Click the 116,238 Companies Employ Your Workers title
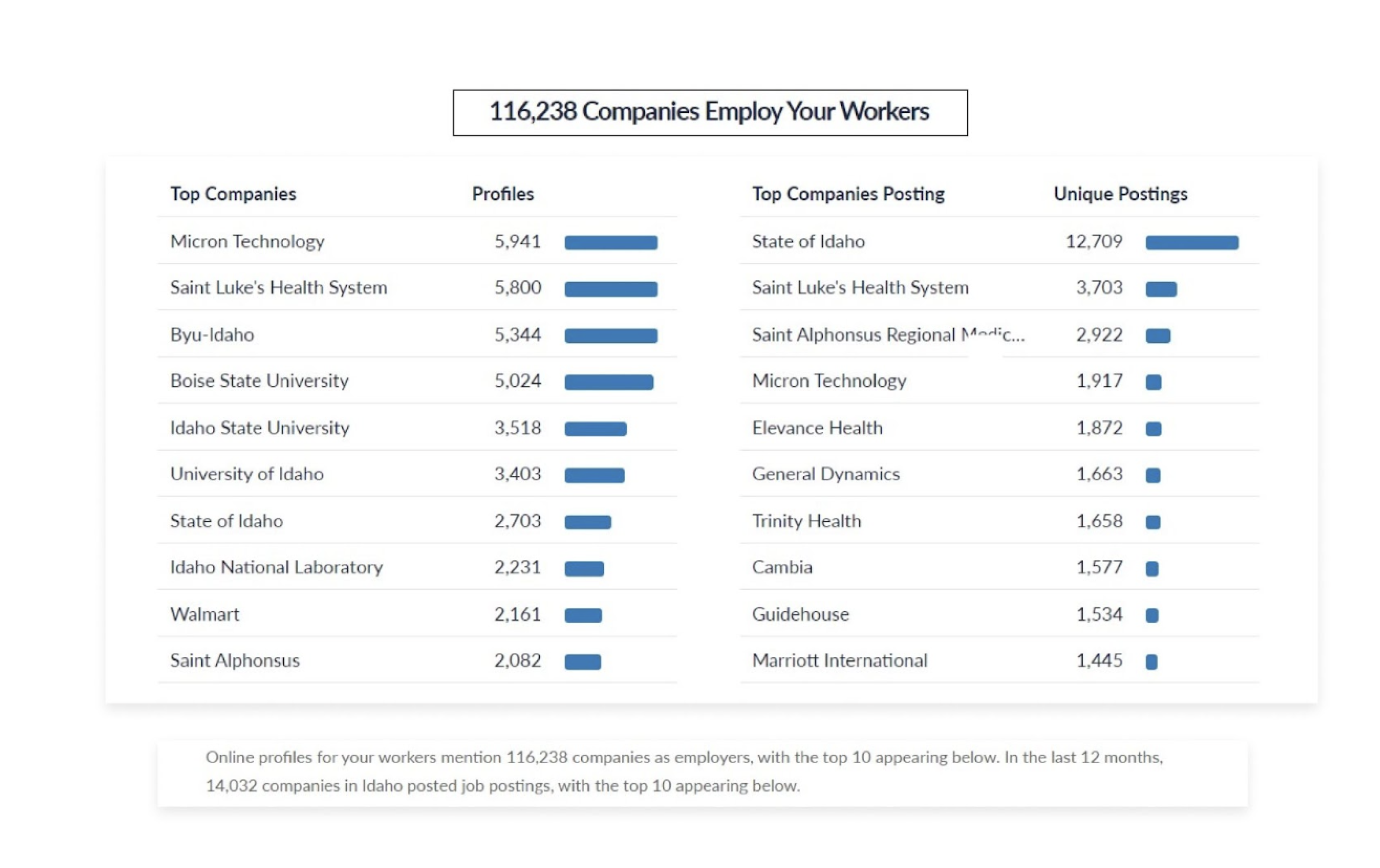 709,112
